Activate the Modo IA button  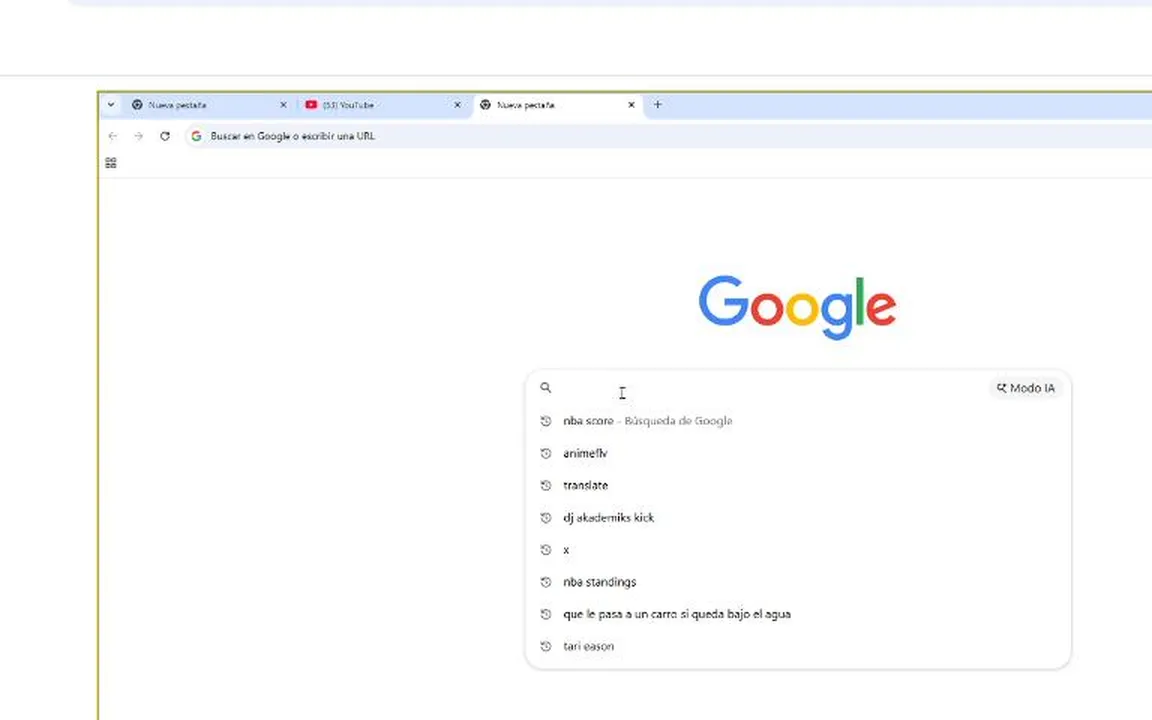pos(1026,388)
